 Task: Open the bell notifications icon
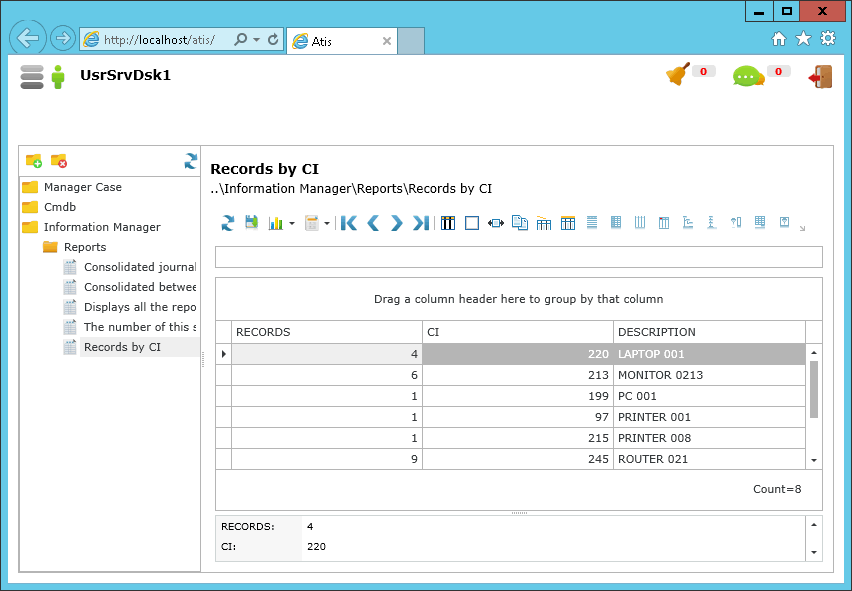(678, 74)
